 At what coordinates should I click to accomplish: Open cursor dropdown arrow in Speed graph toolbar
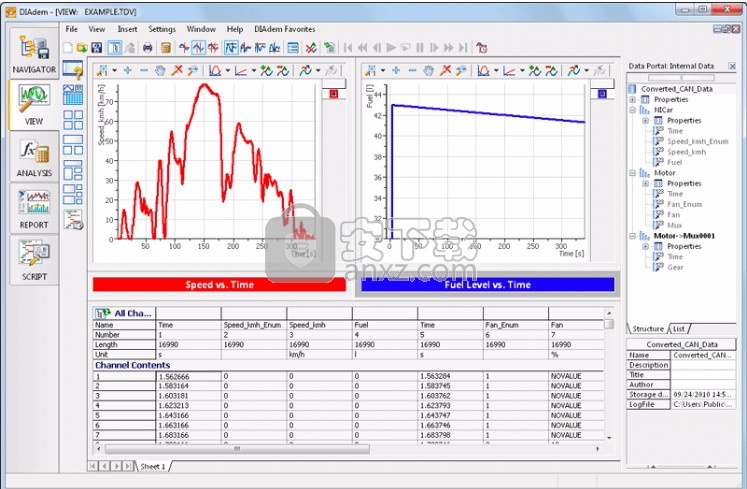click(114, 71)
